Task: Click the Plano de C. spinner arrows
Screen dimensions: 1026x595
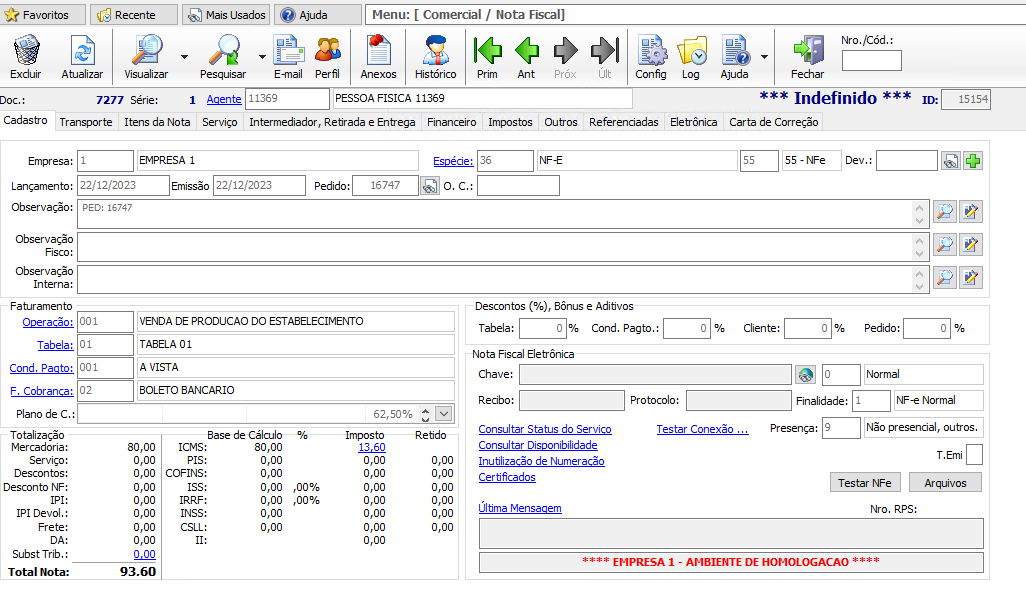Action: tap(425, 414)
